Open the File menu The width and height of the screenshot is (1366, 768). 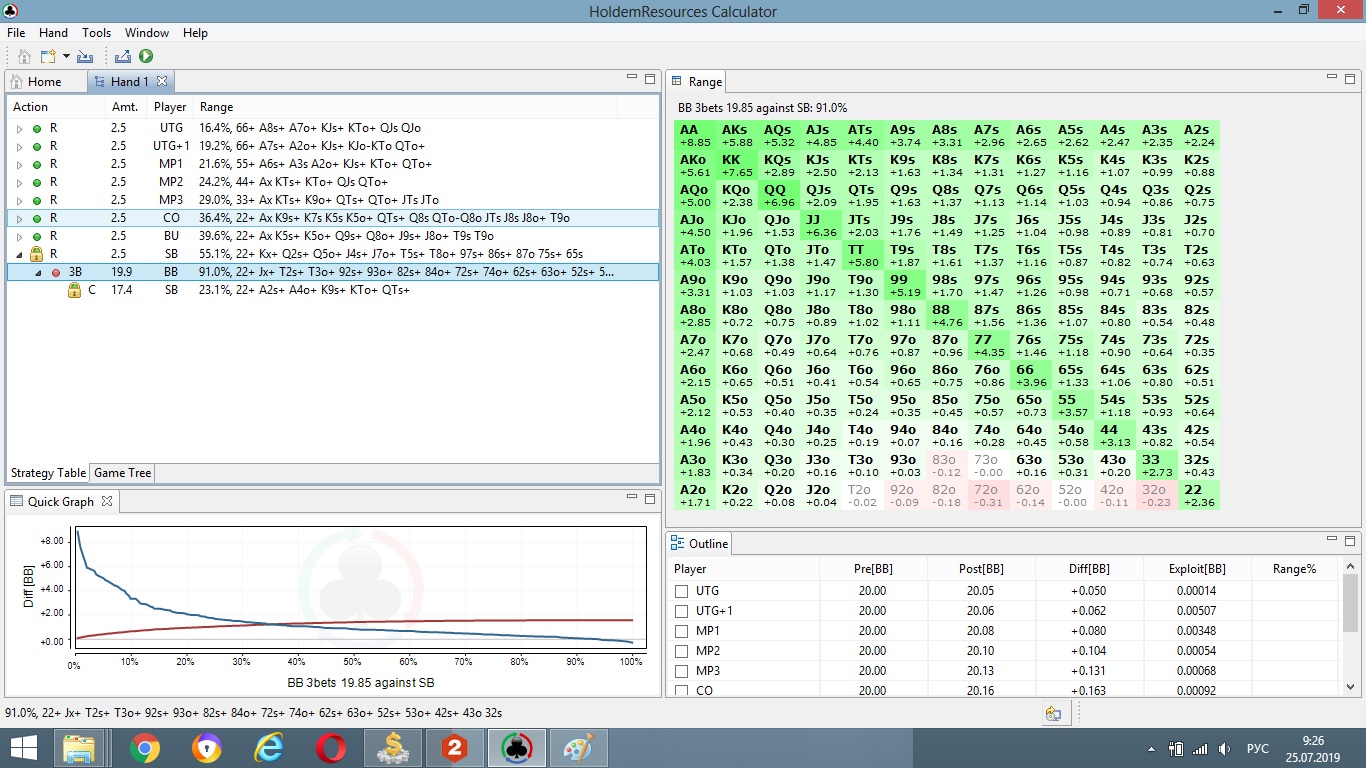tap(15, 33)
